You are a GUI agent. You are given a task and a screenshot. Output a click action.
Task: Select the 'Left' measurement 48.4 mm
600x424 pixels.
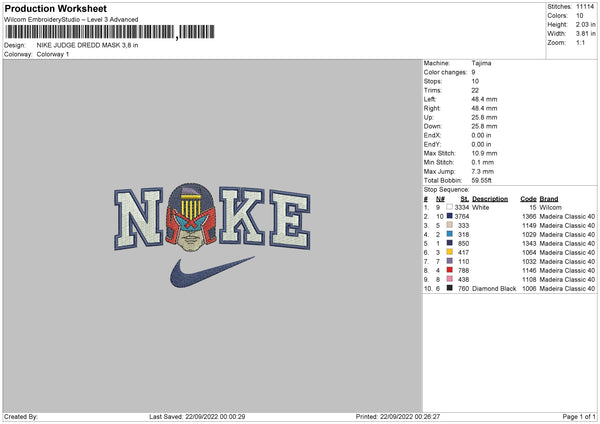tap(484, 99)
